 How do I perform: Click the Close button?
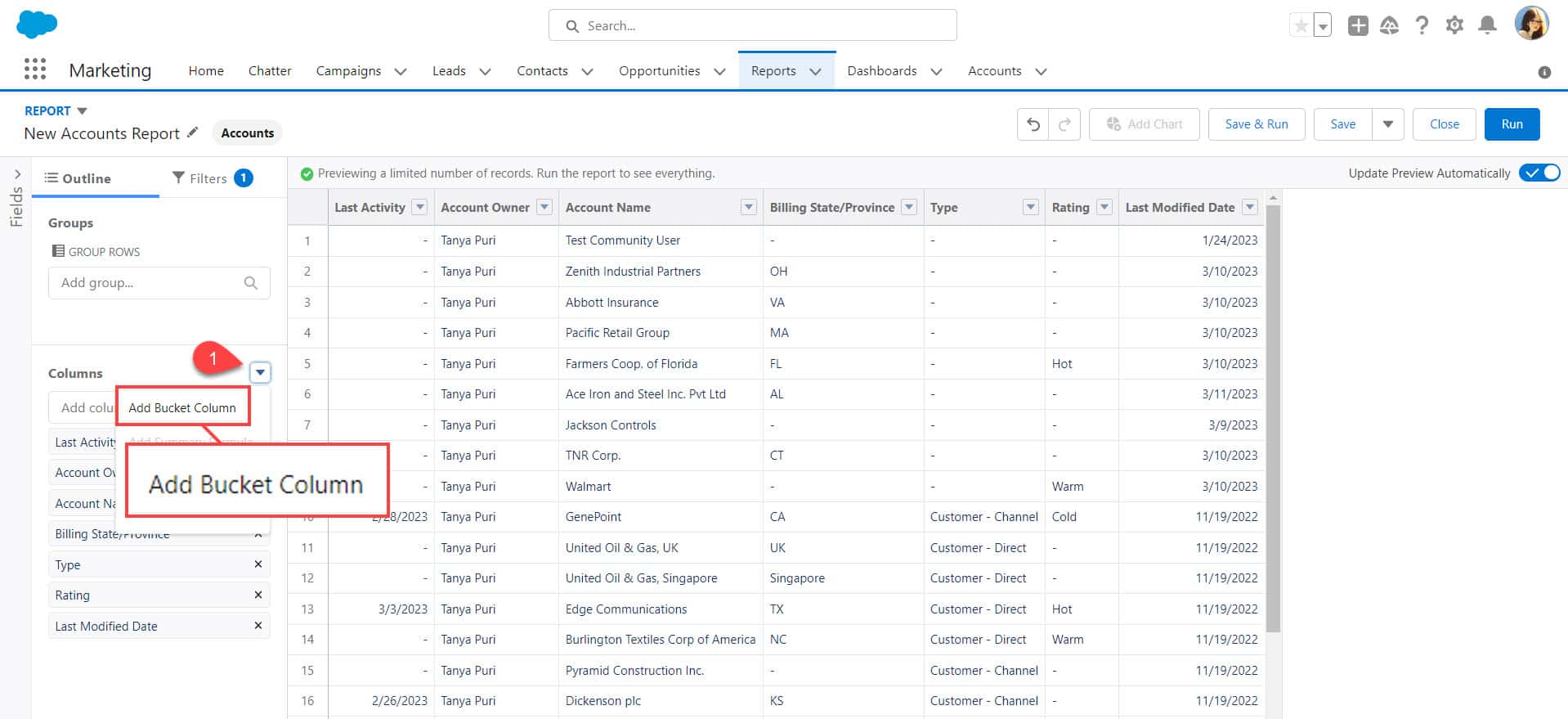[x=1444, y=124]
